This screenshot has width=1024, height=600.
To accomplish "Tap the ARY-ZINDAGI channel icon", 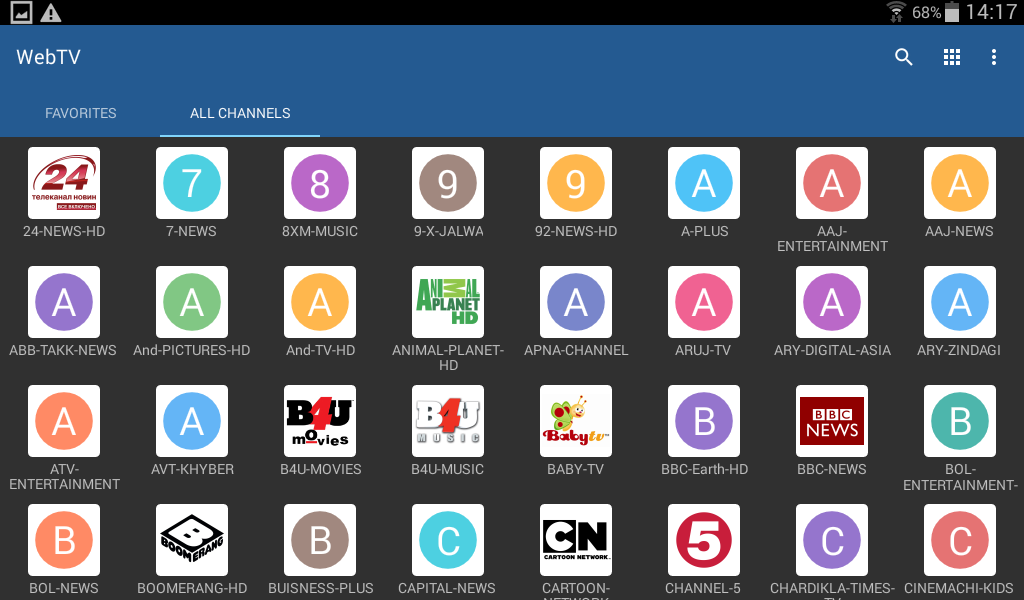I will tap(960, 302).
